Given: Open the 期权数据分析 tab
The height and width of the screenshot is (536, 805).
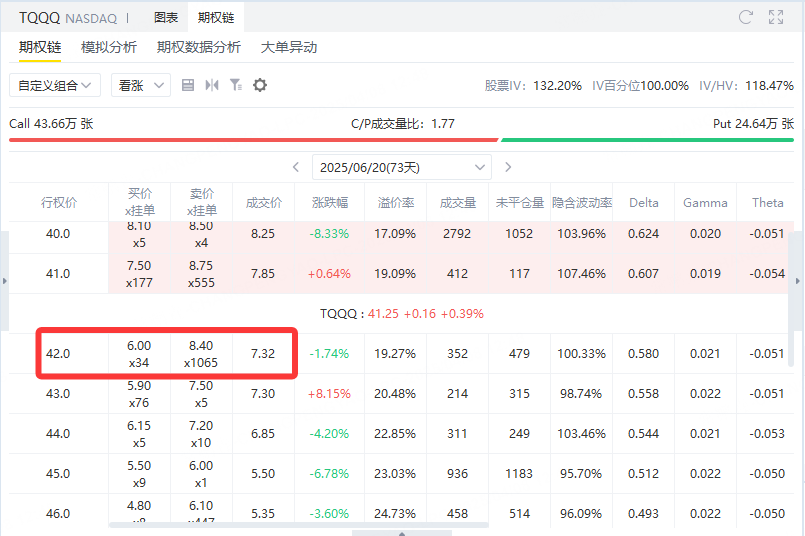Looking at the screenshot, I should pyautogui.click(x=199, y=48).
